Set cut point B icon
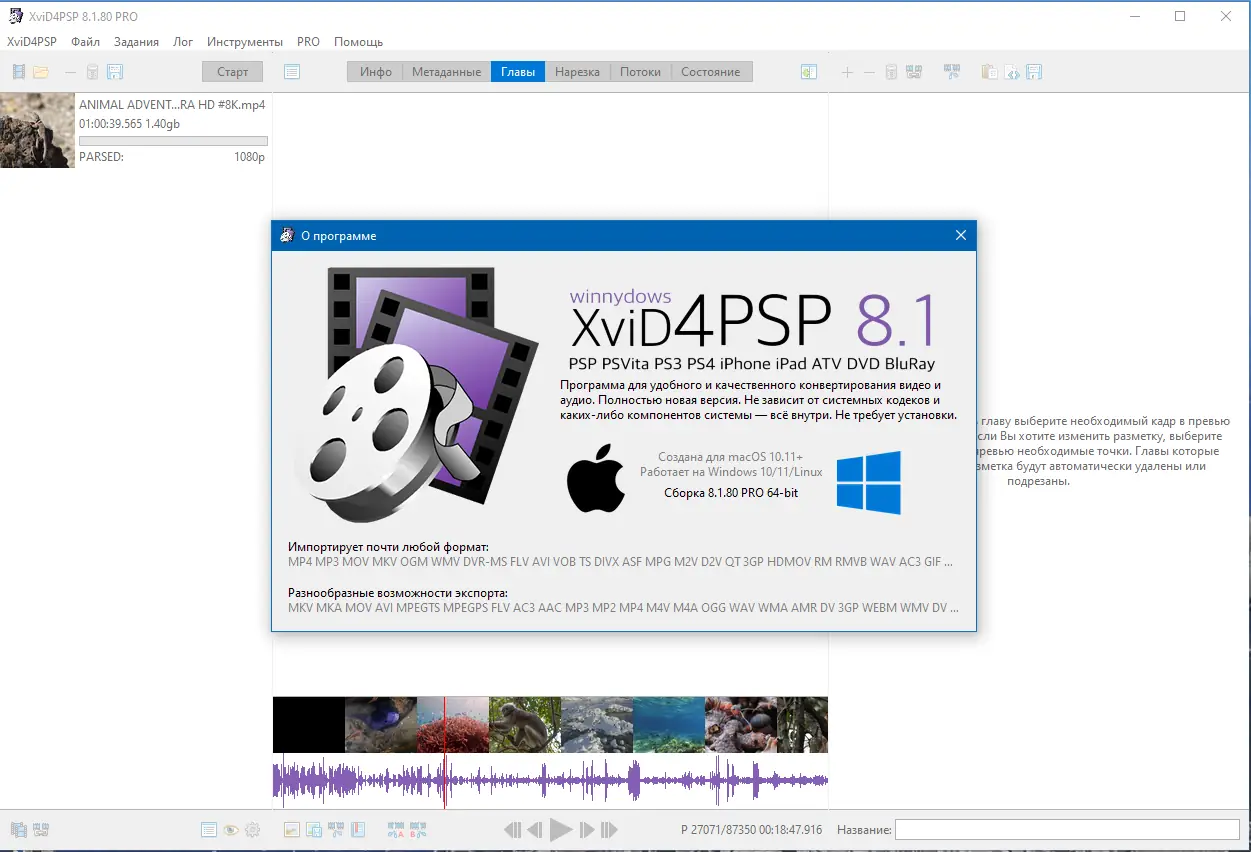Viewport: 1251px width, 852px height. [x=418, y=829]
